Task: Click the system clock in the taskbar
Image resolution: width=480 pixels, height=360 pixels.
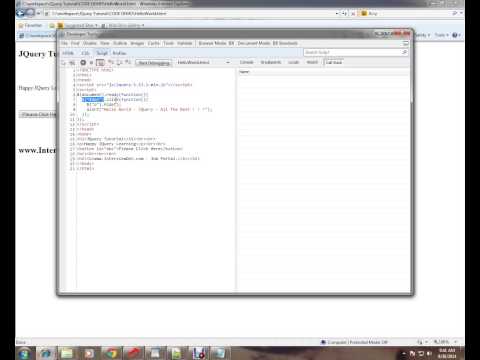Action: (x=447, y=353)
